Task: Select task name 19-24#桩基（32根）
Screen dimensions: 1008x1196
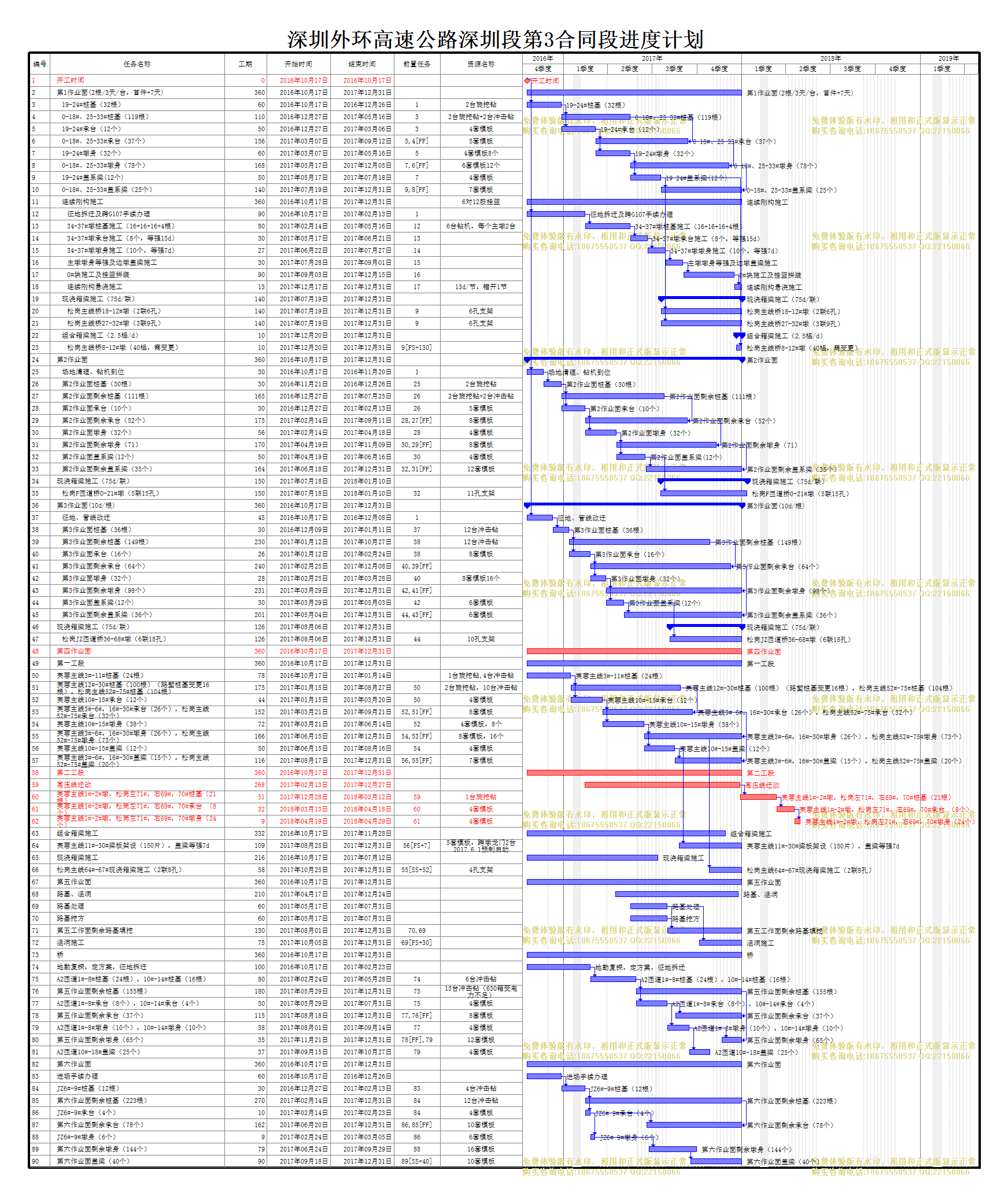Action: (x=91, y=105)
